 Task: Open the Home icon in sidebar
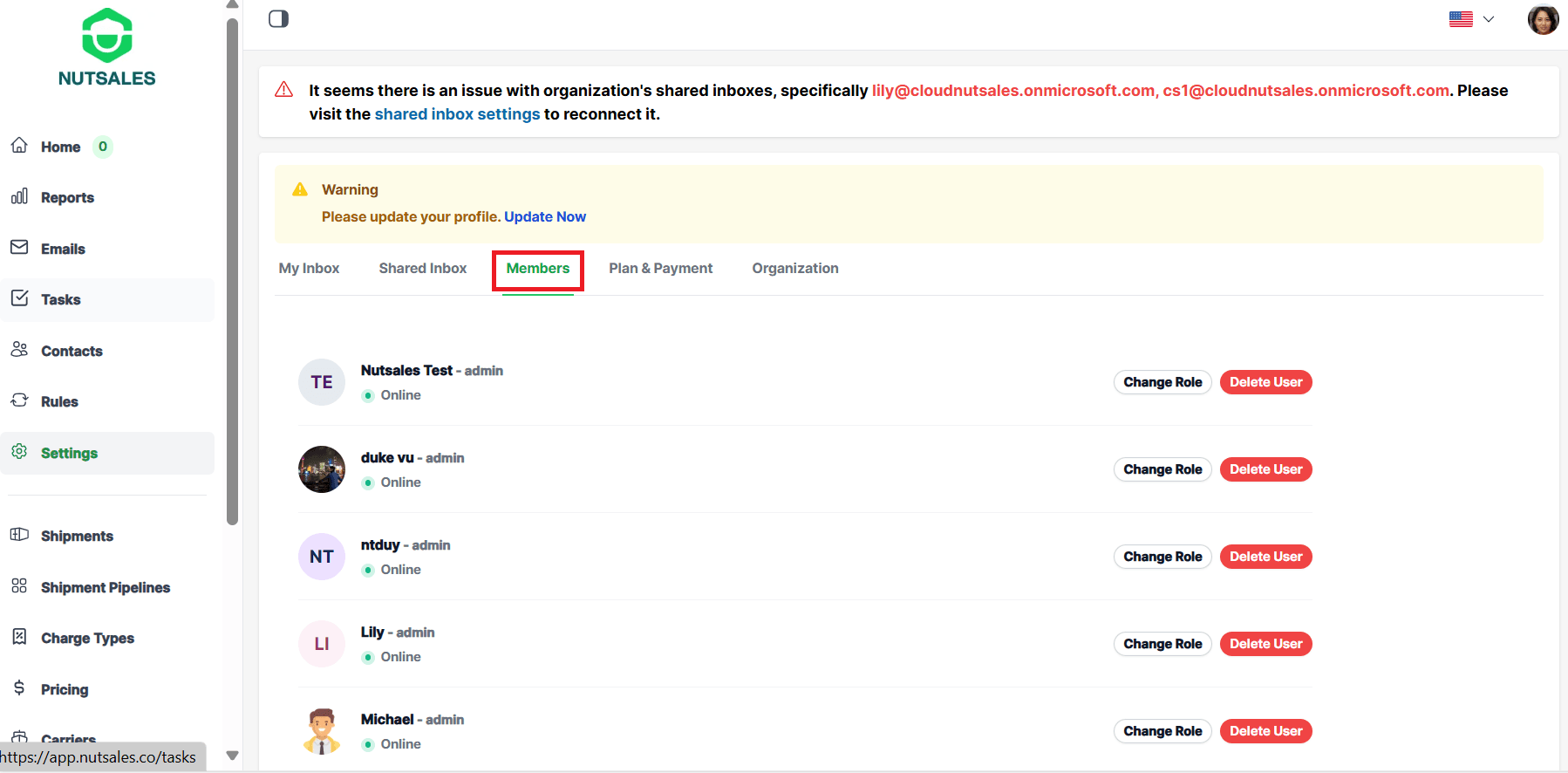[x=19, y=146]
